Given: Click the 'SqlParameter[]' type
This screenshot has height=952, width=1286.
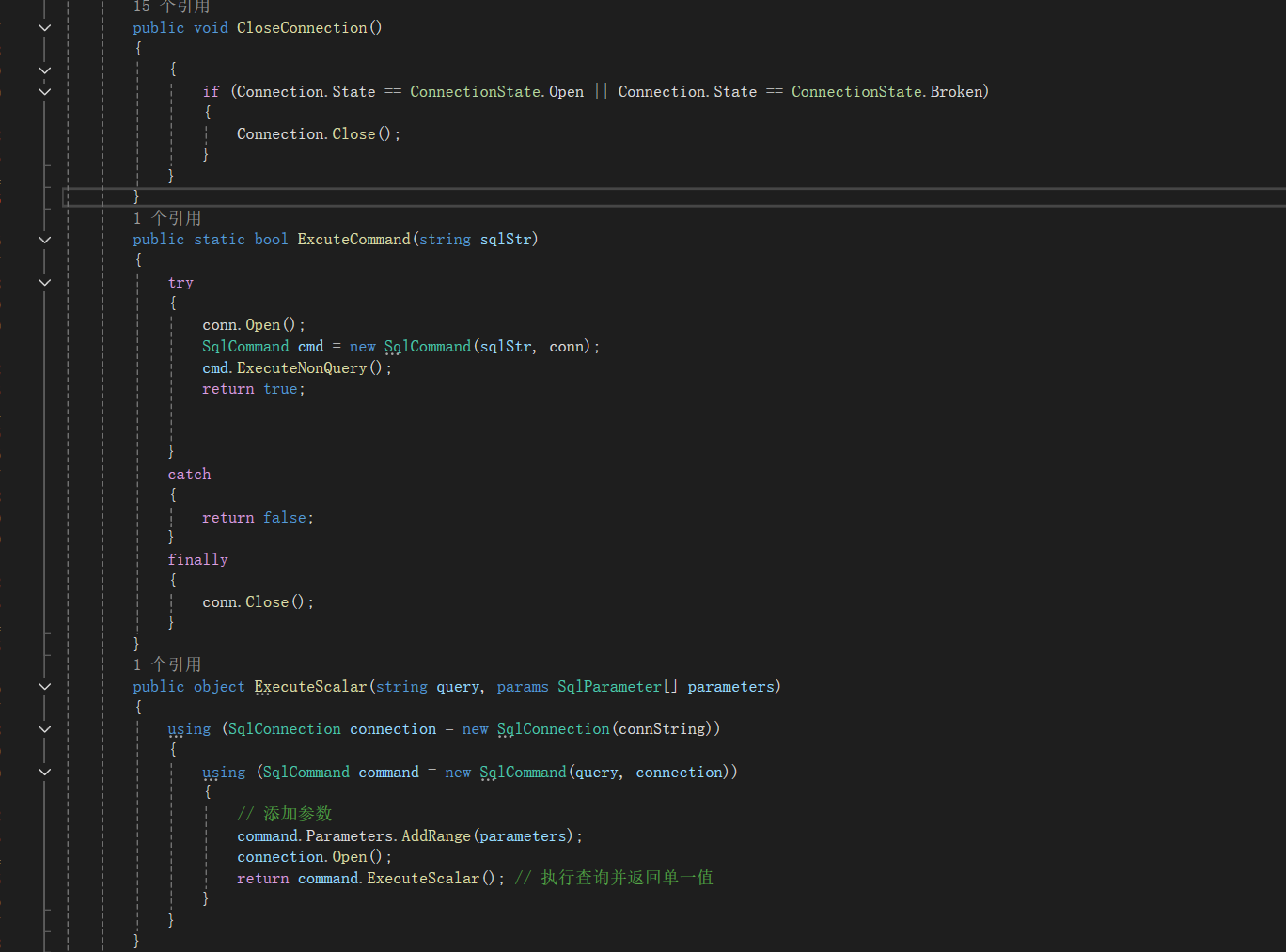Looking at the screenshot, I should click(x=618, y=687).
